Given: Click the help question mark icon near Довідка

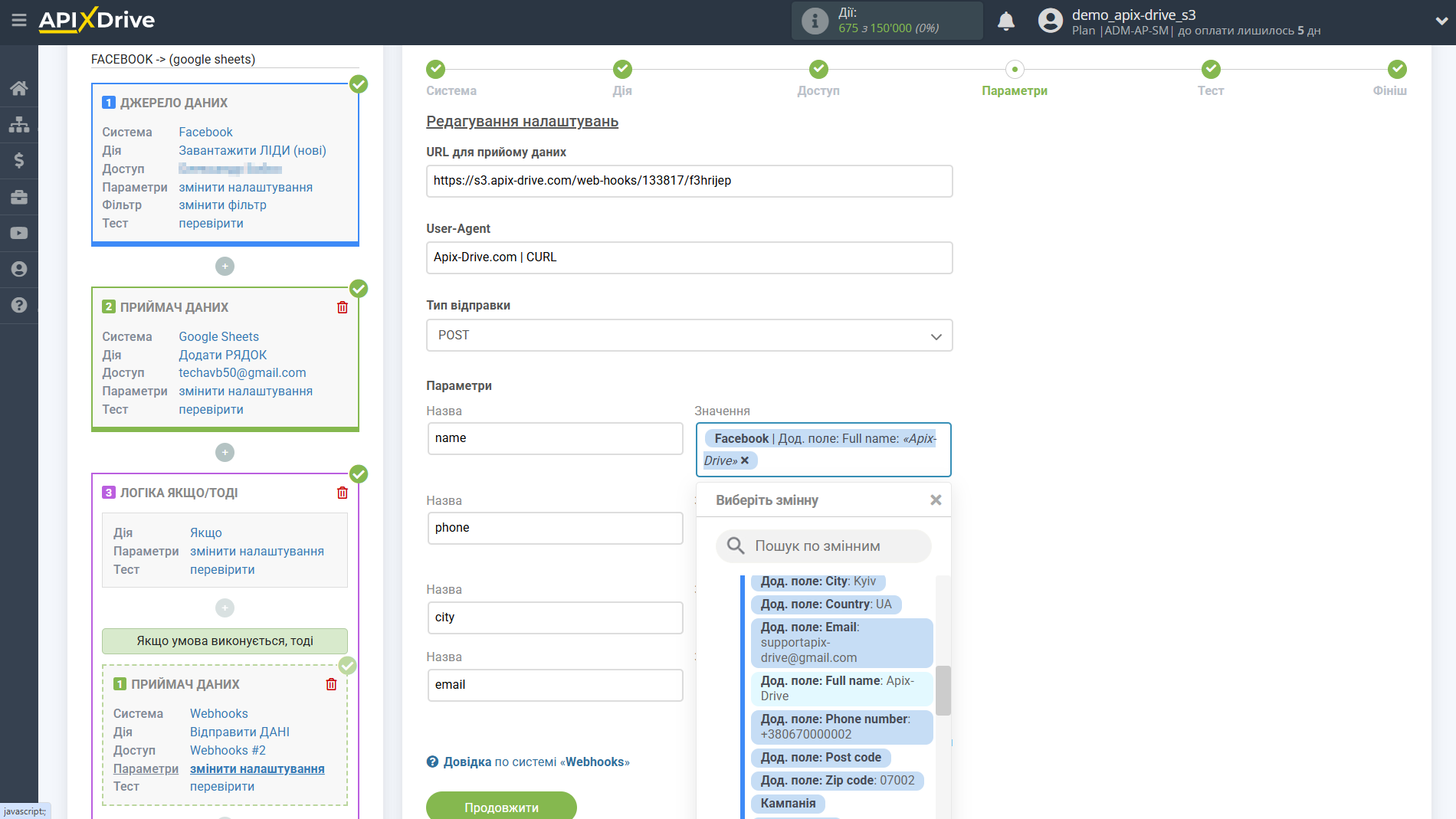Looking at the screenshot, I should [x=432, y=762].
